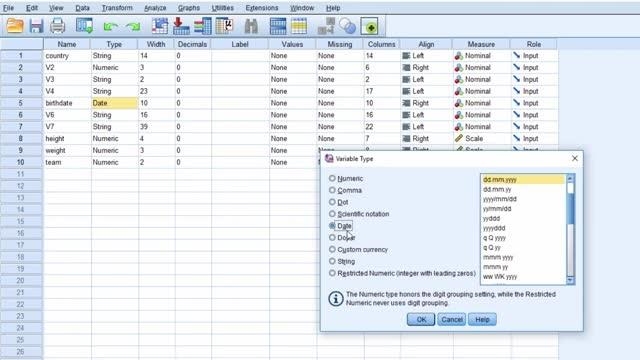Click the Go to case icon
Screen dimensions: 640x360
(x=160, y=26)
